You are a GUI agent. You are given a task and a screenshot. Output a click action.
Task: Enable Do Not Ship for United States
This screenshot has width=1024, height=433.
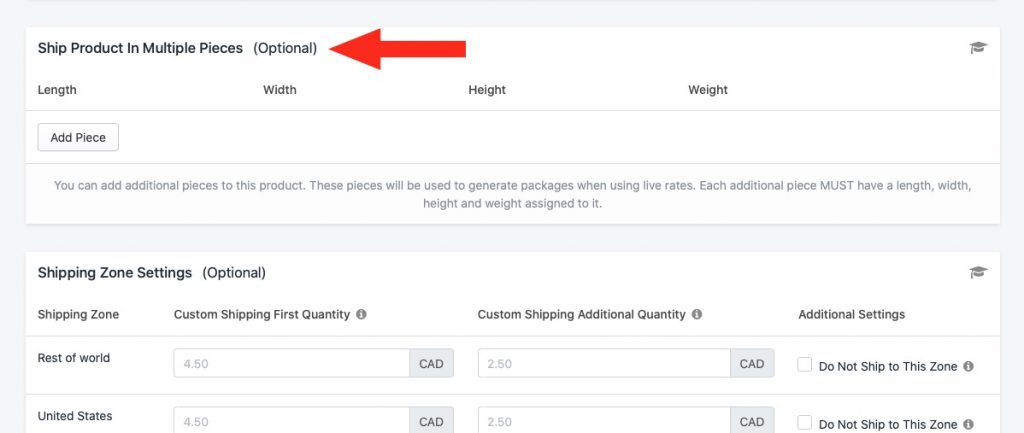coord(805,423)
